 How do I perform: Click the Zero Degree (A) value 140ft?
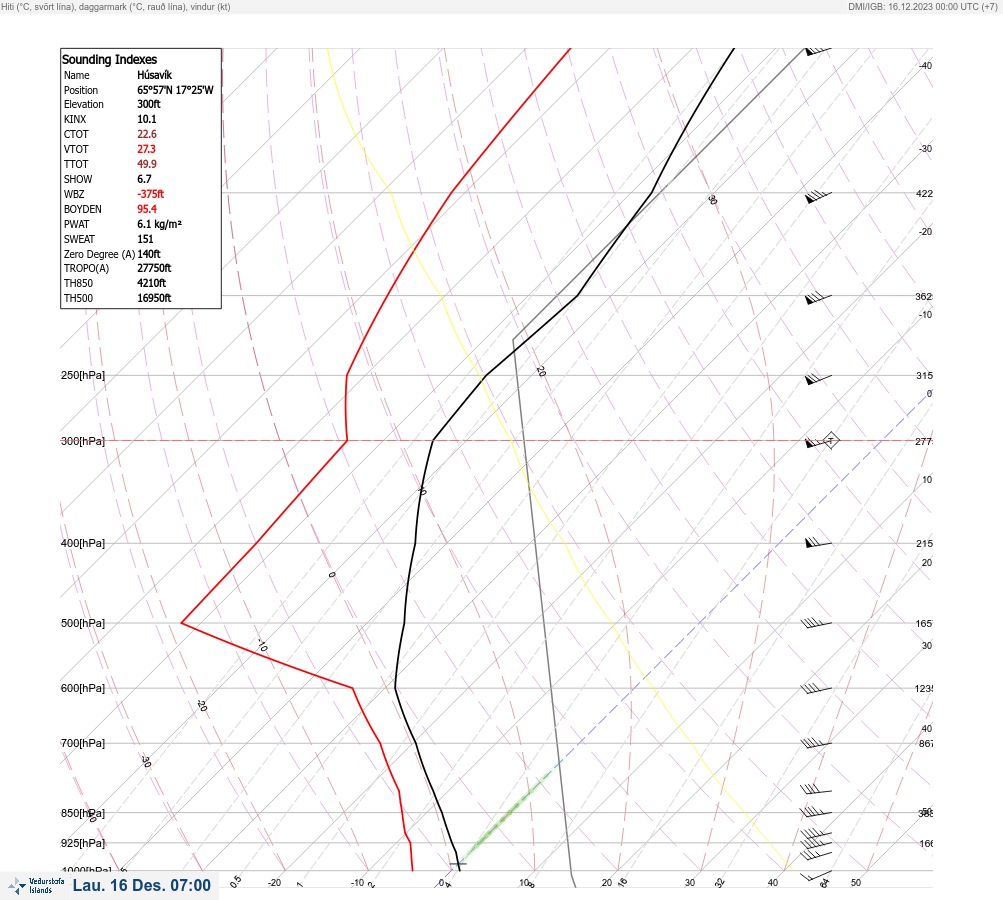(149, 254)
